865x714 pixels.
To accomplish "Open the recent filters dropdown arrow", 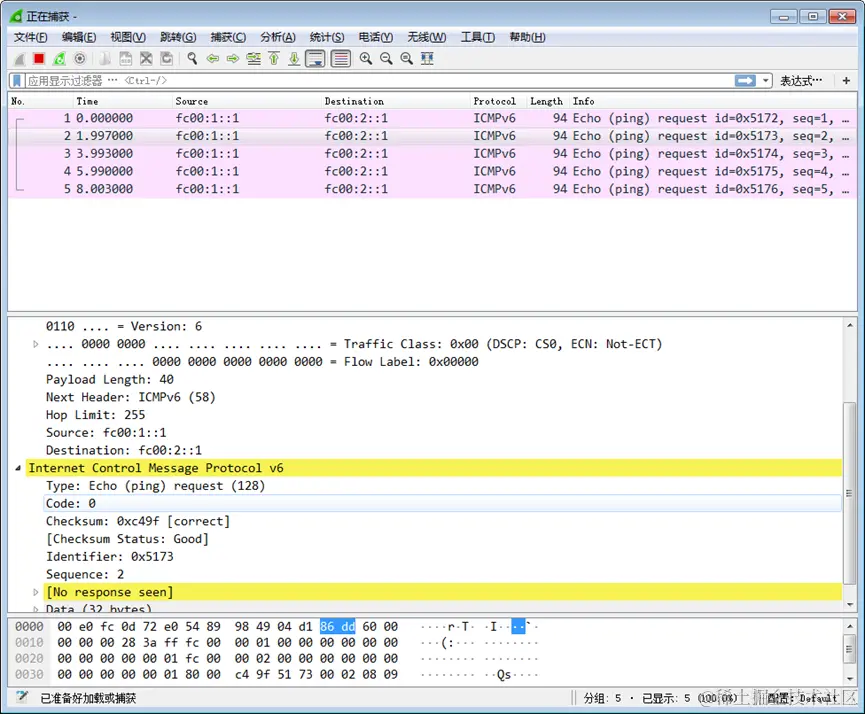I will pos(766,81).
